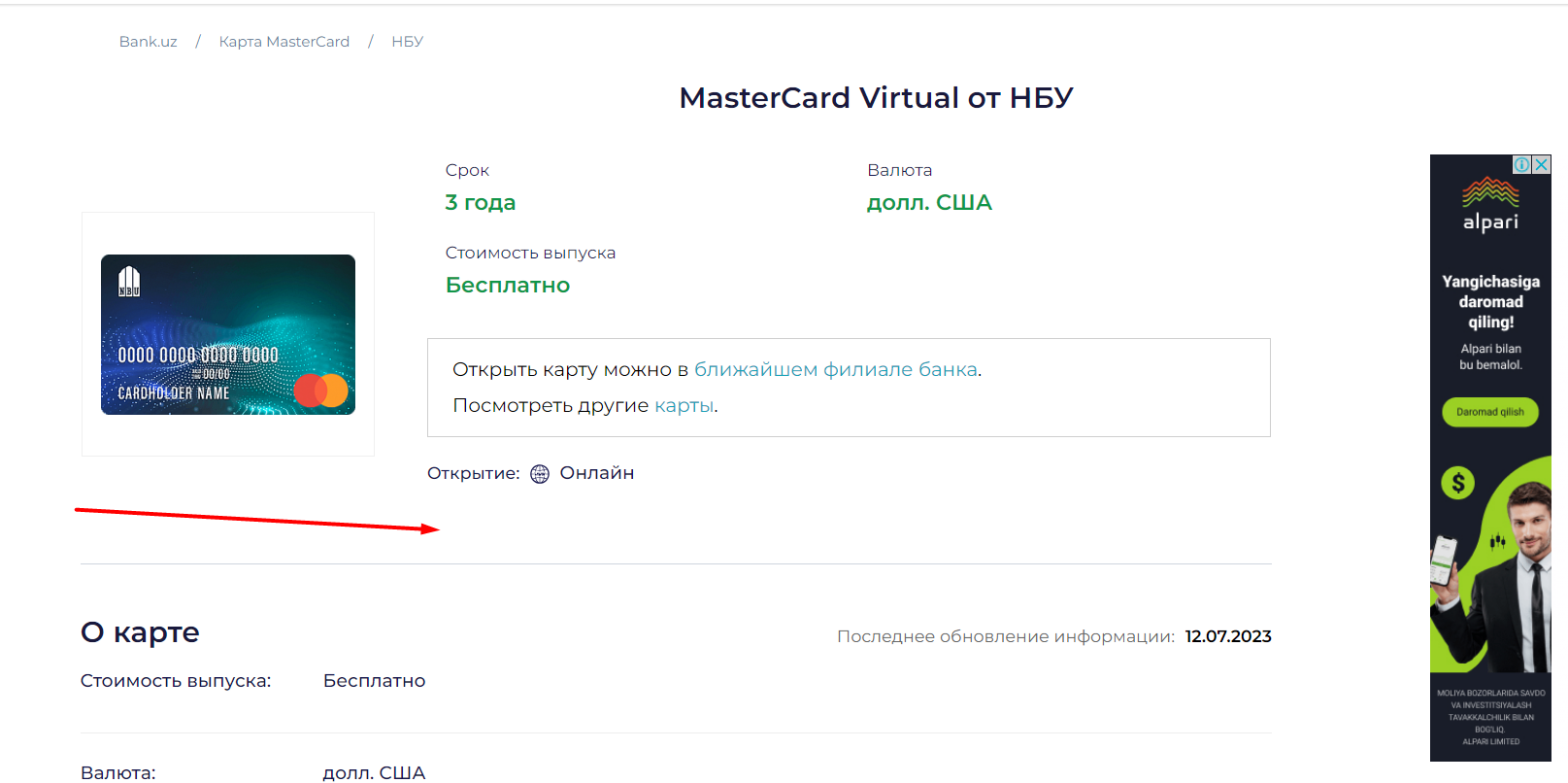Open the НБУ breadcrumb link
Viewport: 1568px width, 783px height.
[407, 42]
